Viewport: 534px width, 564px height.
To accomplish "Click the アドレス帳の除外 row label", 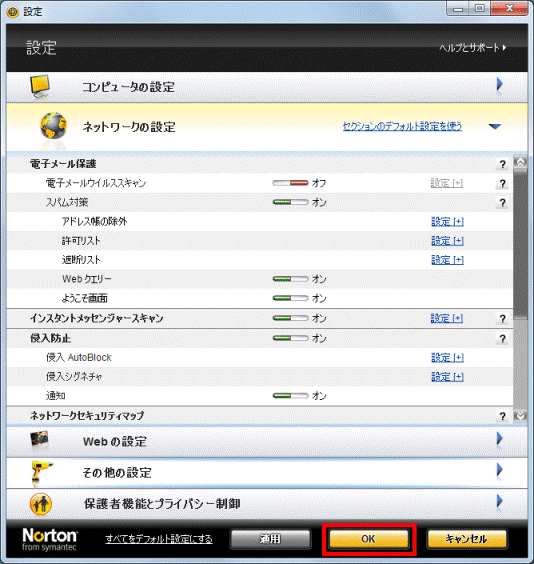I will (x=95, y=221).
